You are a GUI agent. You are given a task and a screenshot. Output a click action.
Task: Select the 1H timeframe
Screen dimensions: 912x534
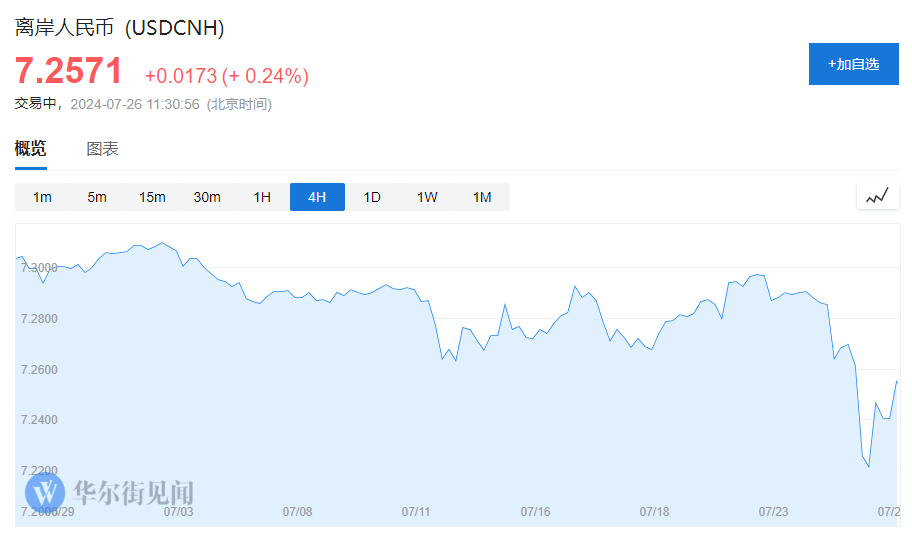pos(262,197)
